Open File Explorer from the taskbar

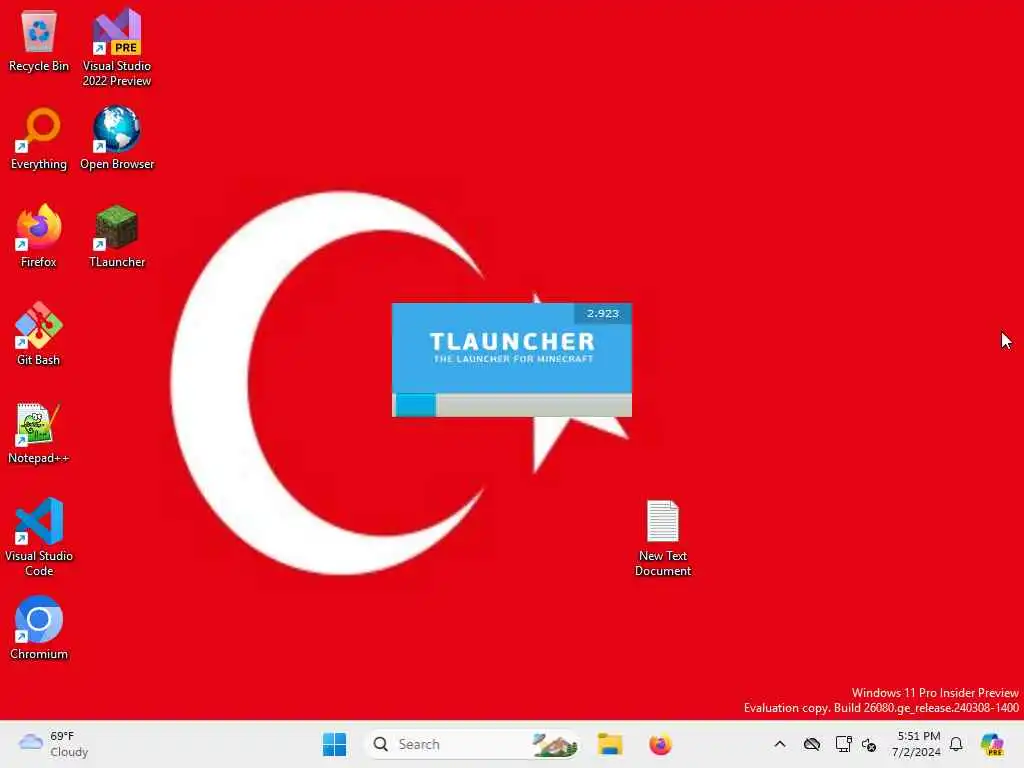[610, 744]
